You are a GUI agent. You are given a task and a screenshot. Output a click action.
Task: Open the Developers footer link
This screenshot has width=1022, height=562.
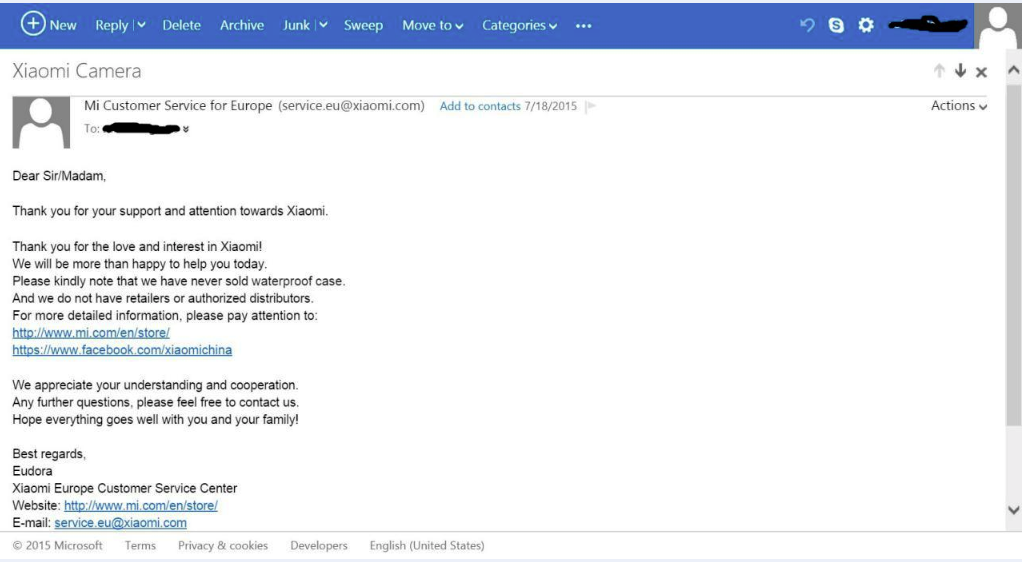coord(319,546)
